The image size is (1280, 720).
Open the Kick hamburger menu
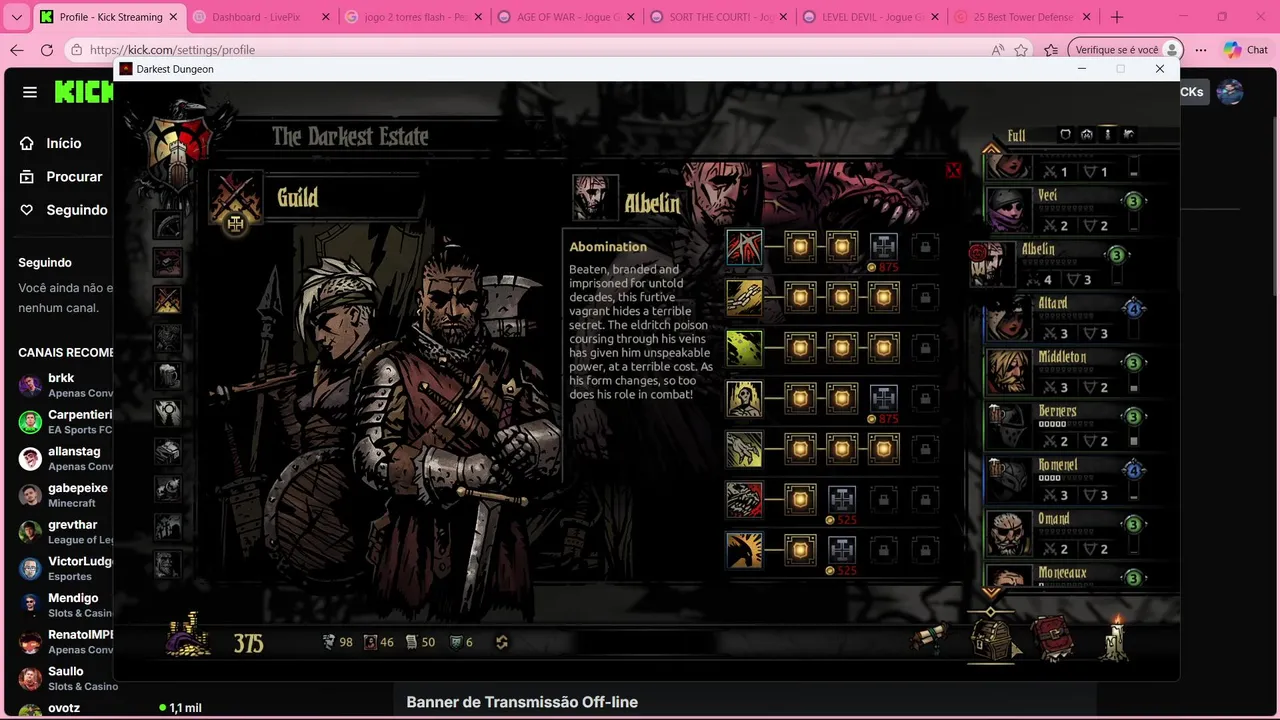pyautogui.click(x=30, y=92)
